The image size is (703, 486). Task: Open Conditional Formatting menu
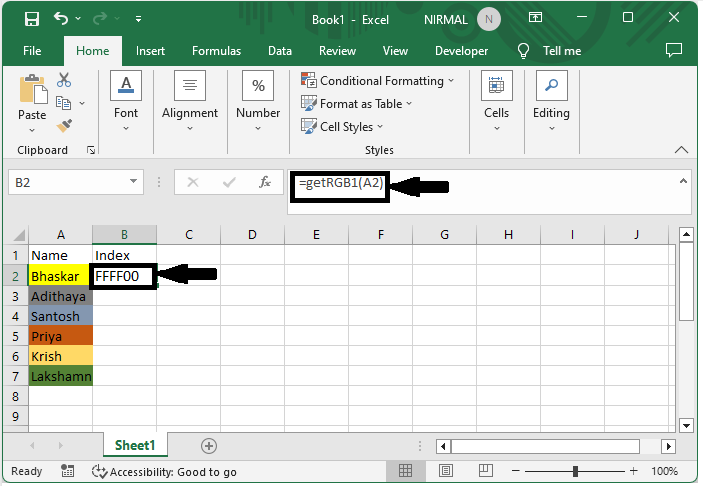pos(378,81)
